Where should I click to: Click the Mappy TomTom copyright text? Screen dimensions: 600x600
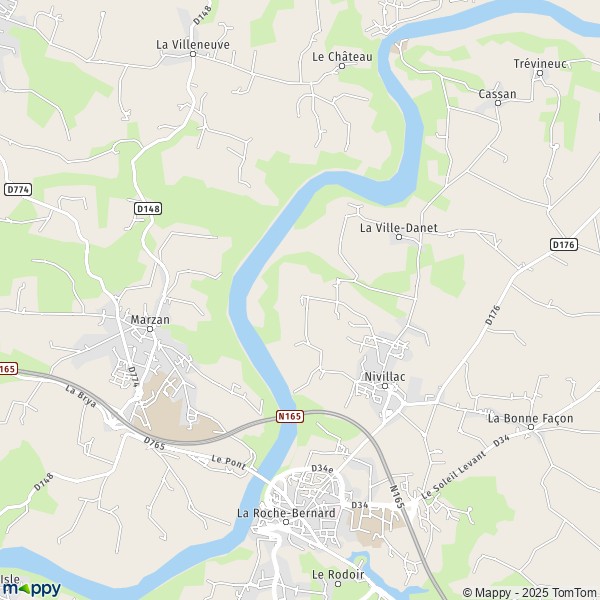click(531, 593)
